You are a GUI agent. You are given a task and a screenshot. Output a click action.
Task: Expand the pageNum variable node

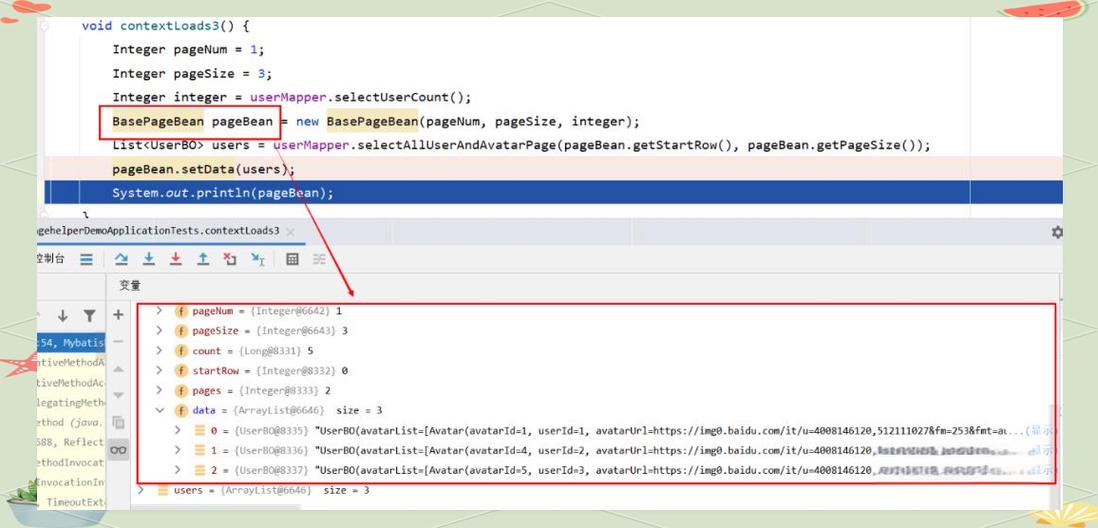coord(159,310)
